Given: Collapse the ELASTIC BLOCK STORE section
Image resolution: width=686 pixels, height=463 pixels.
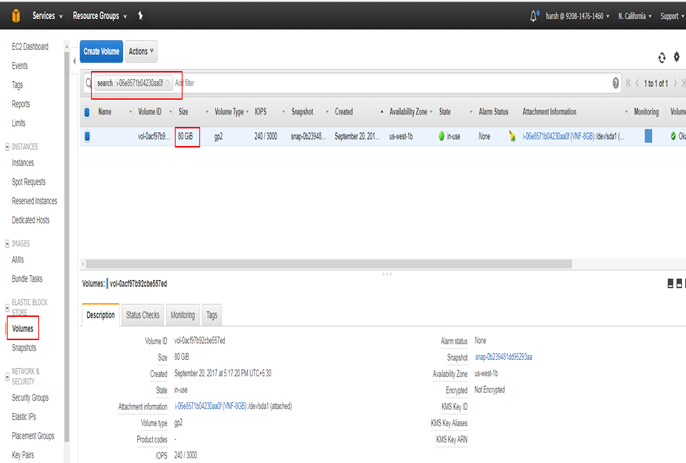Looking at the screenshot, I should [7, 308].
